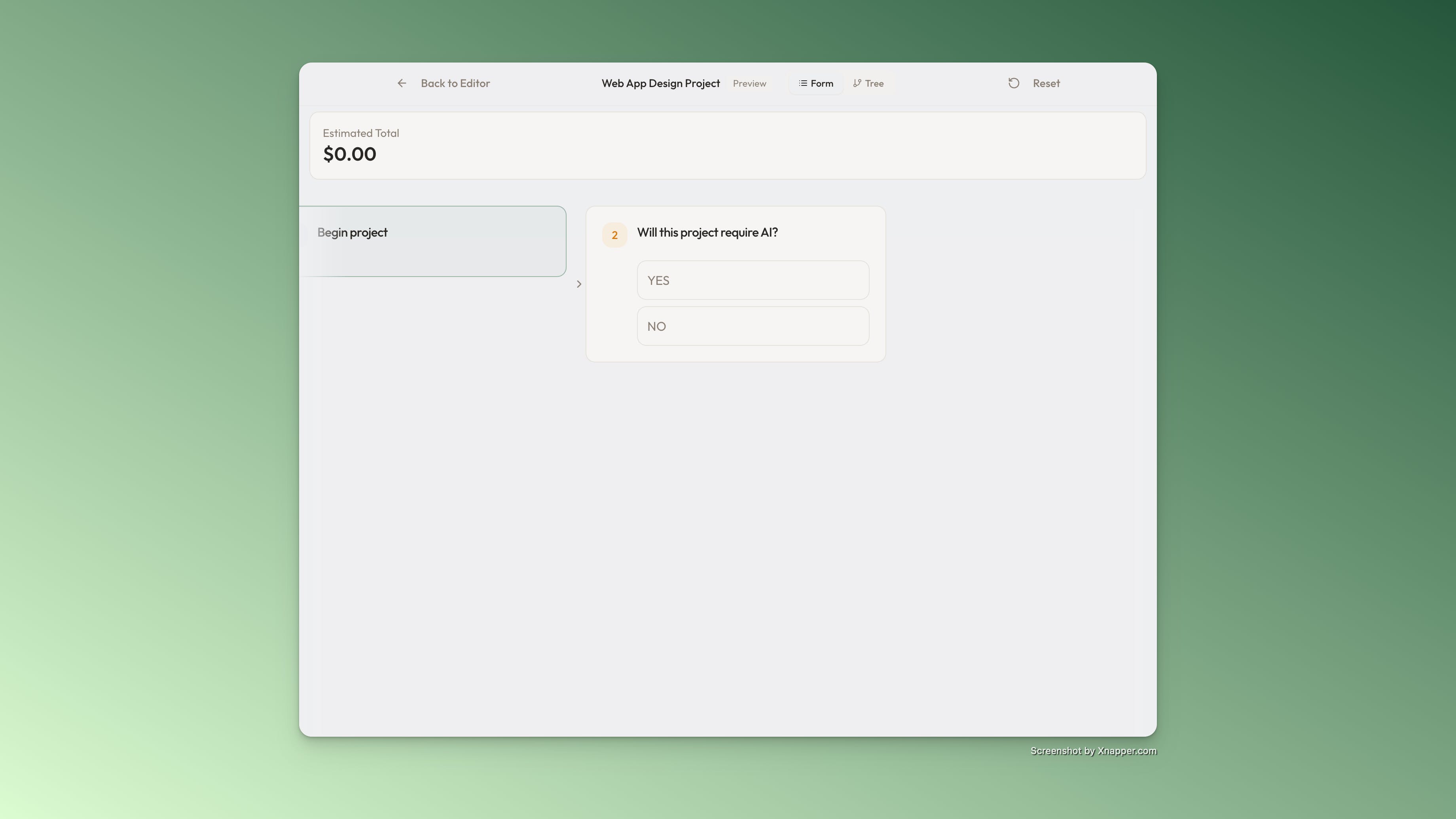Click the 'Will this project require AI?' question
1456x819 pixels.
[x=707, y=232]
